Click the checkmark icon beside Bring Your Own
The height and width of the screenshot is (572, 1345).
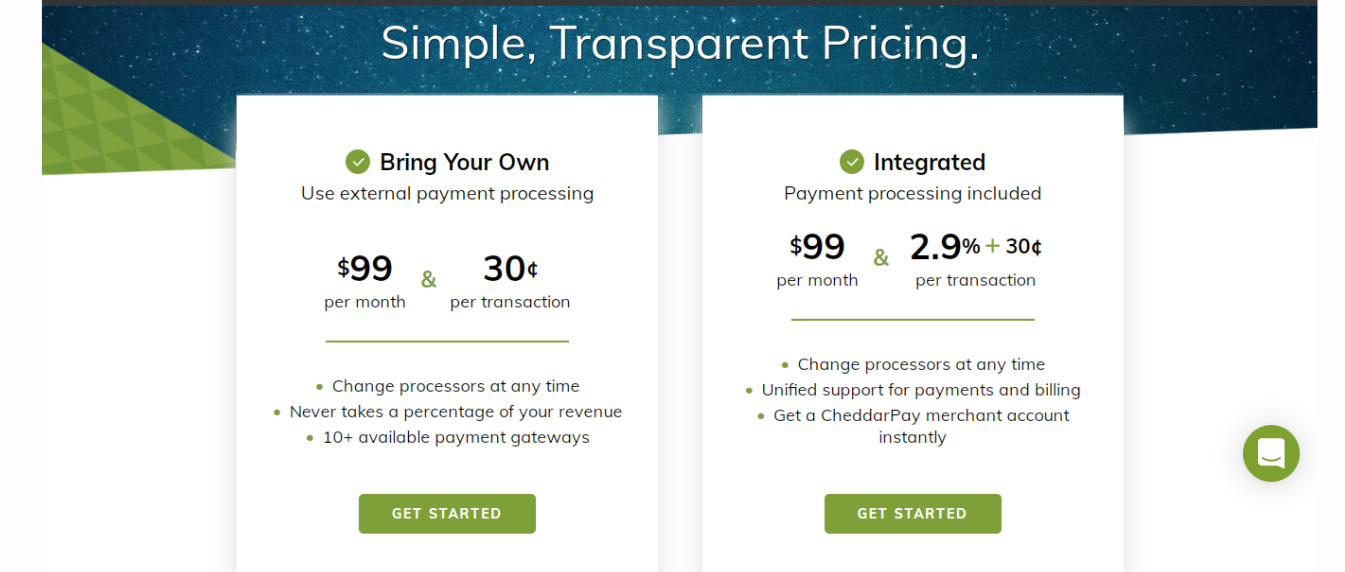[358, 162]
